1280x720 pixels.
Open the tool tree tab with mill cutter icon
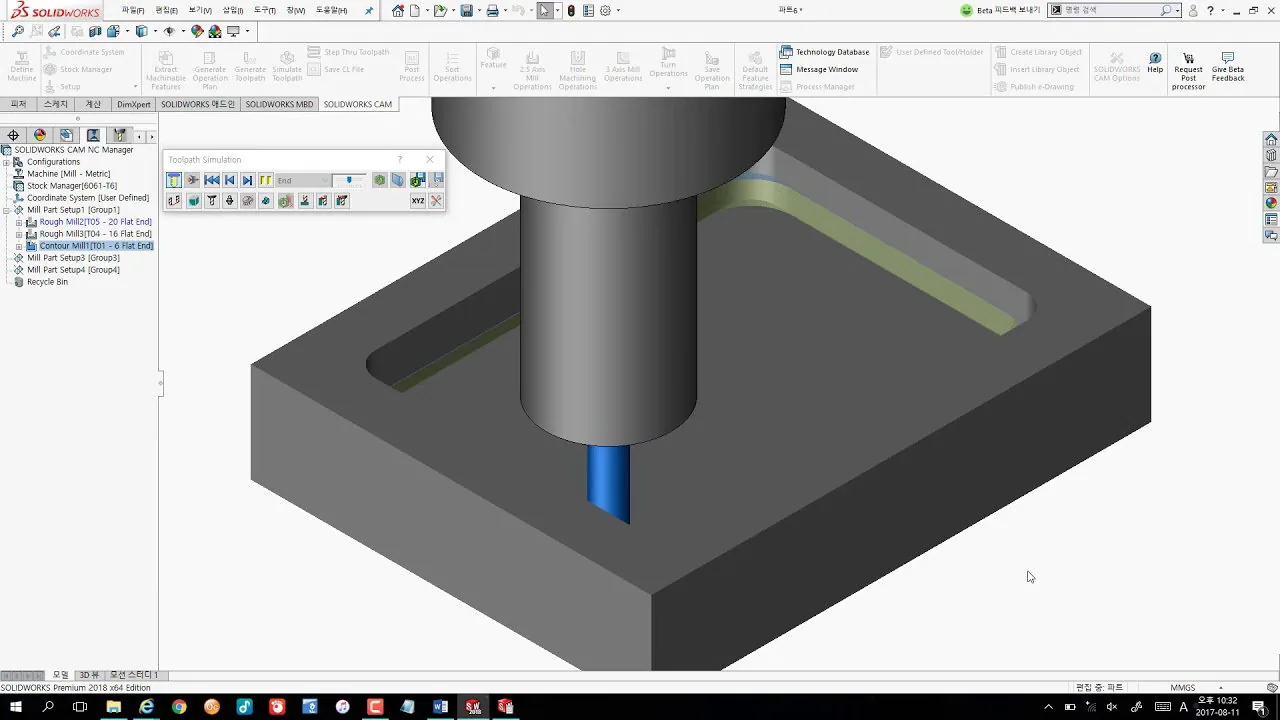120,135
